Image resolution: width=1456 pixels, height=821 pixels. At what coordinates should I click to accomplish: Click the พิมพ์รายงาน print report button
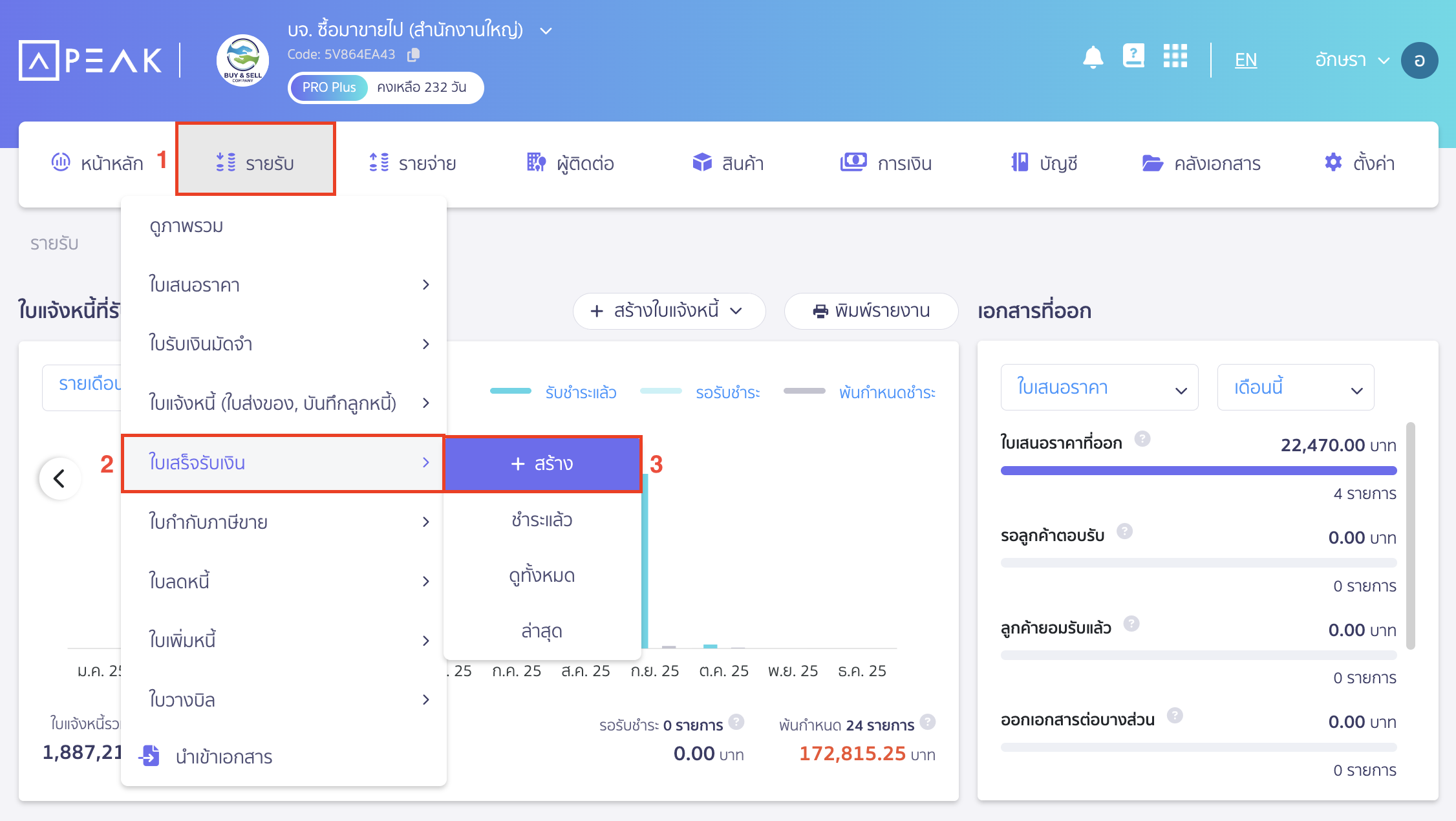tap(871, 311)
